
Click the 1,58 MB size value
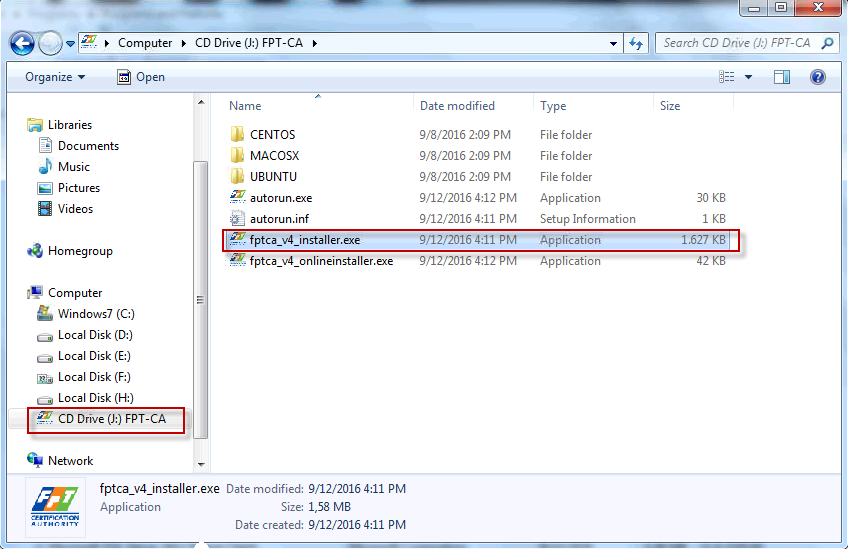click(x=329, y=507)
